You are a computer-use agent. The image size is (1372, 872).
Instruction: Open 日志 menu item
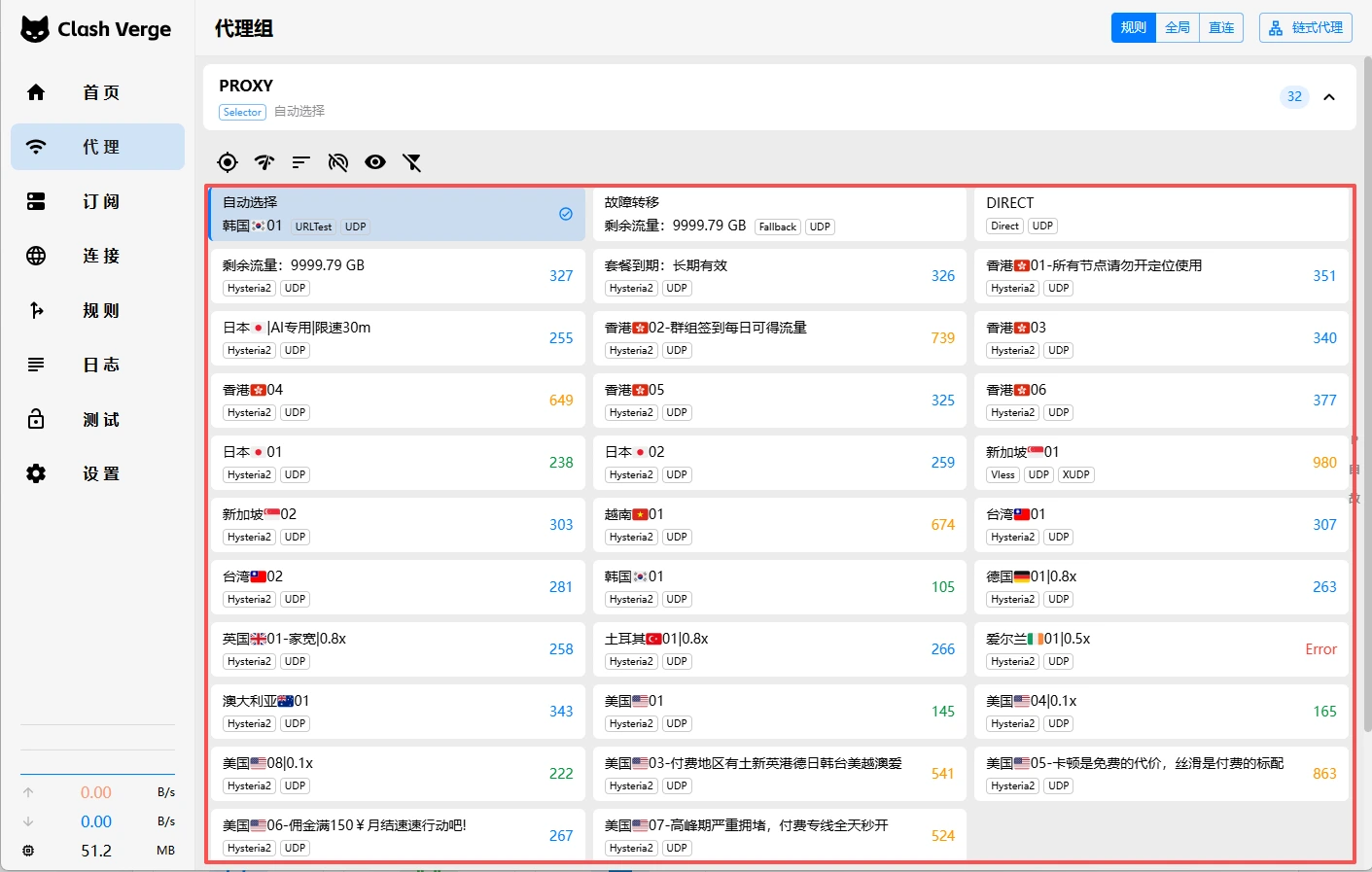tap(97, 365)
